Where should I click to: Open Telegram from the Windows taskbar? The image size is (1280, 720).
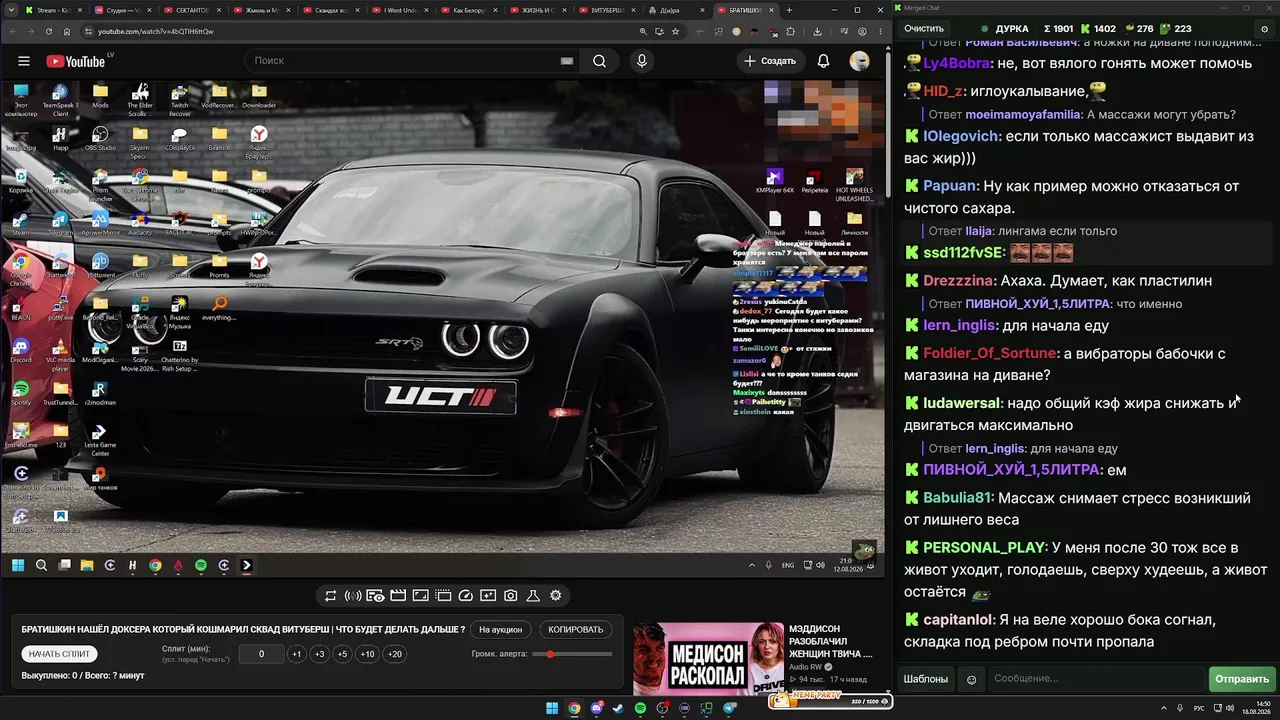pyautogui.click(x=729, y=709)
